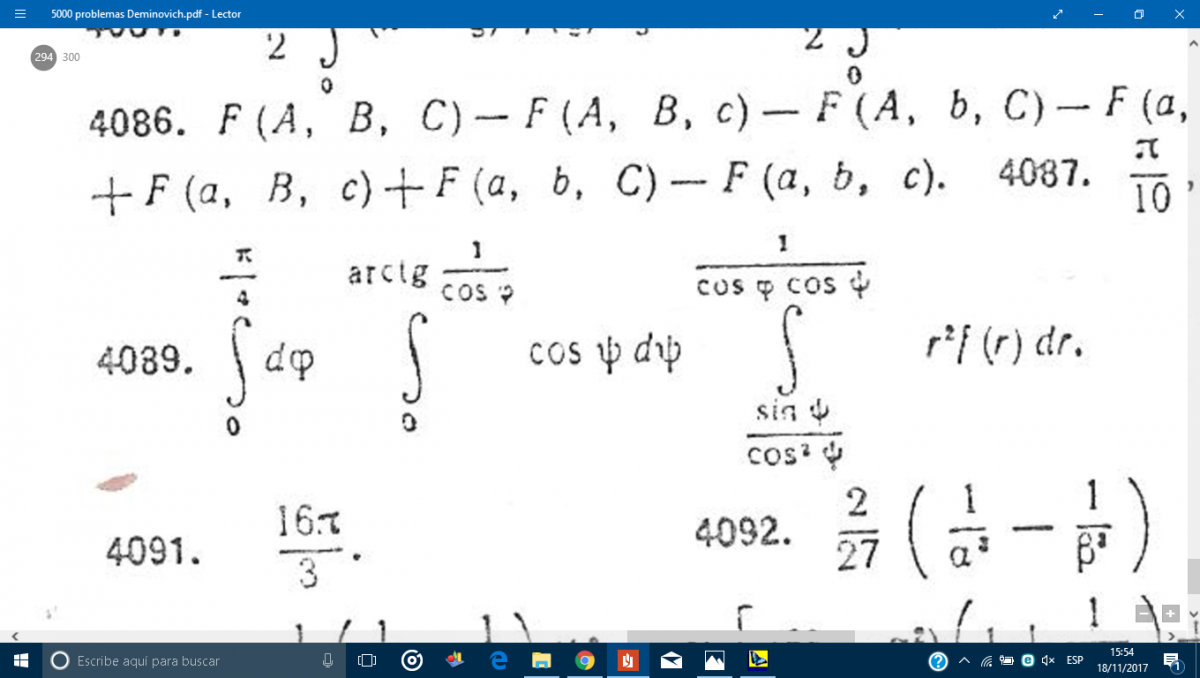Click the Cortana search box
This screenshot has height=678, width=1200.
tap(180, 660)
